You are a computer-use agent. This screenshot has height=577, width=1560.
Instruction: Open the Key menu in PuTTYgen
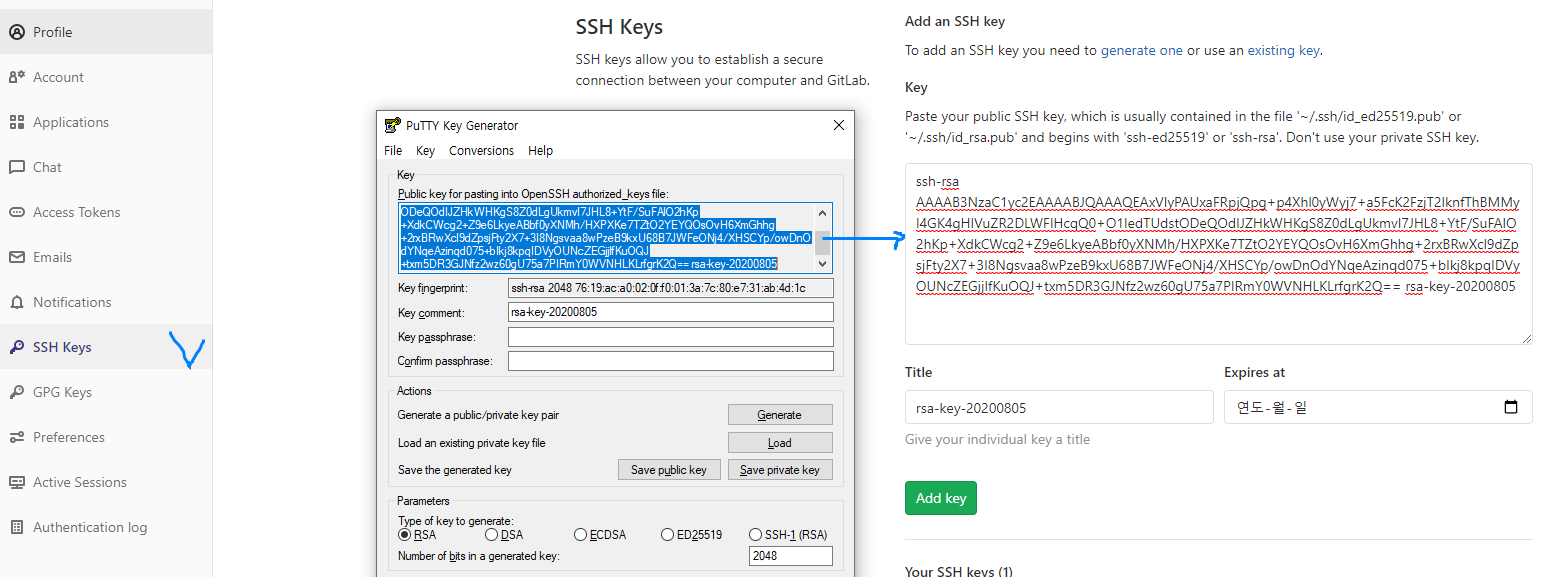[x=425, y=150]
